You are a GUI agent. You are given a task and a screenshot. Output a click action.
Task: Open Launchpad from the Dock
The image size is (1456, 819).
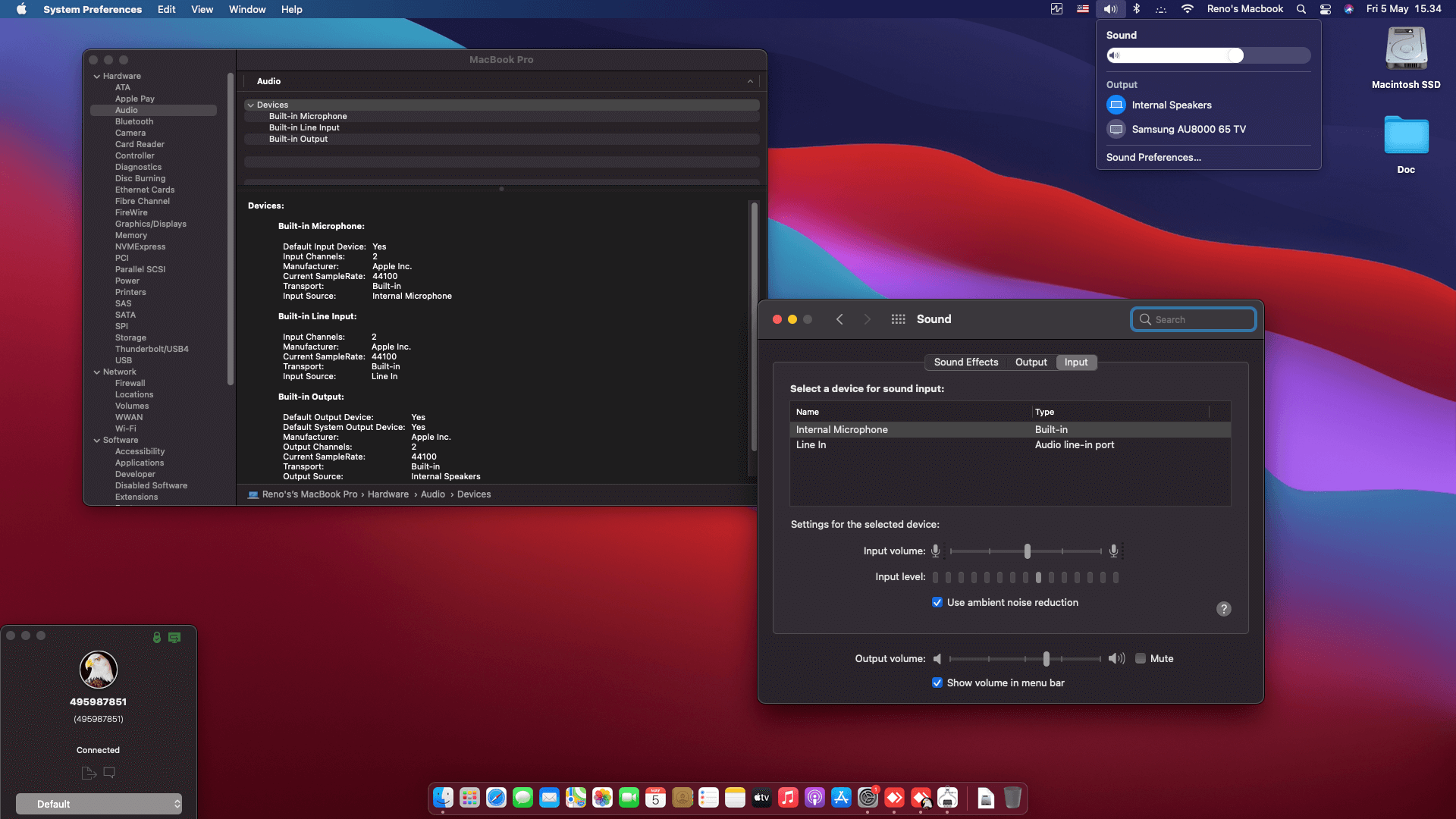tap(469, 798)
